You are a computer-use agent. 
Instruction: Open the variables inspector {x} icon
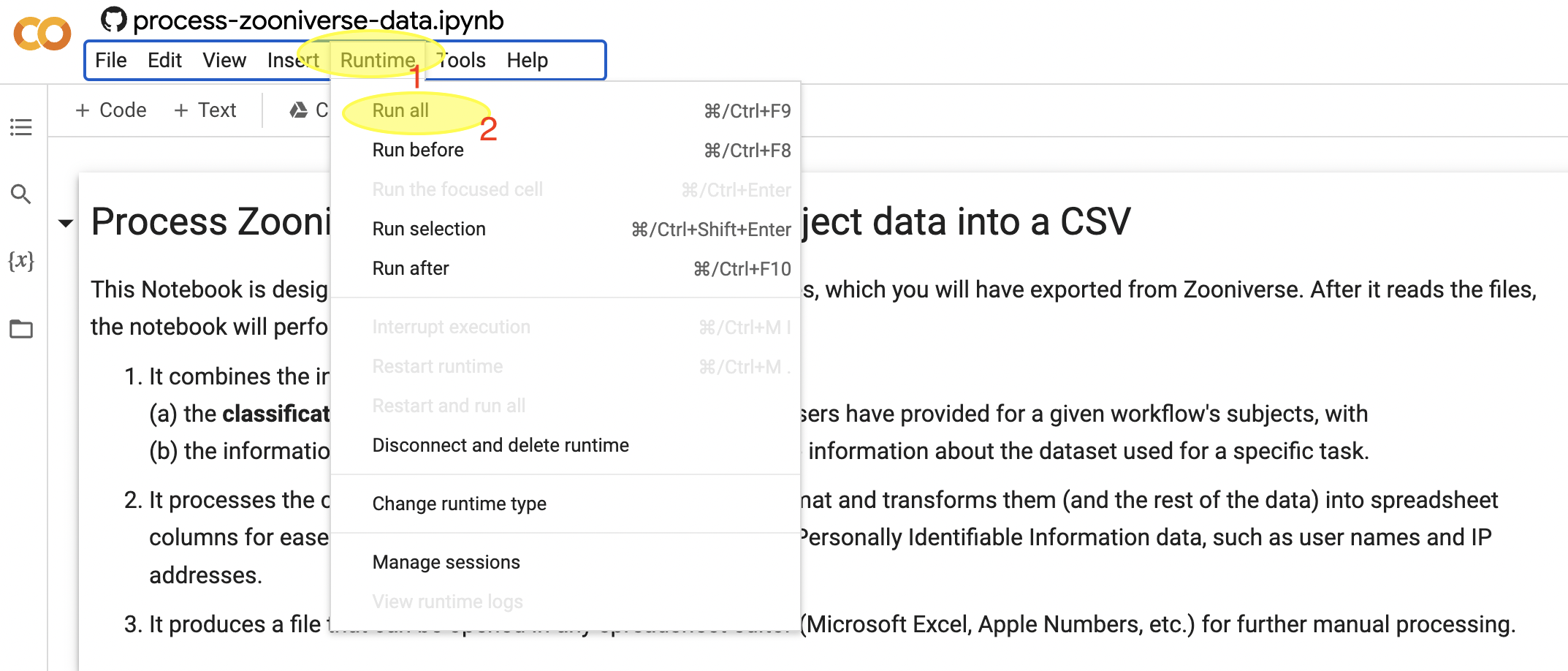pos(21,261)
